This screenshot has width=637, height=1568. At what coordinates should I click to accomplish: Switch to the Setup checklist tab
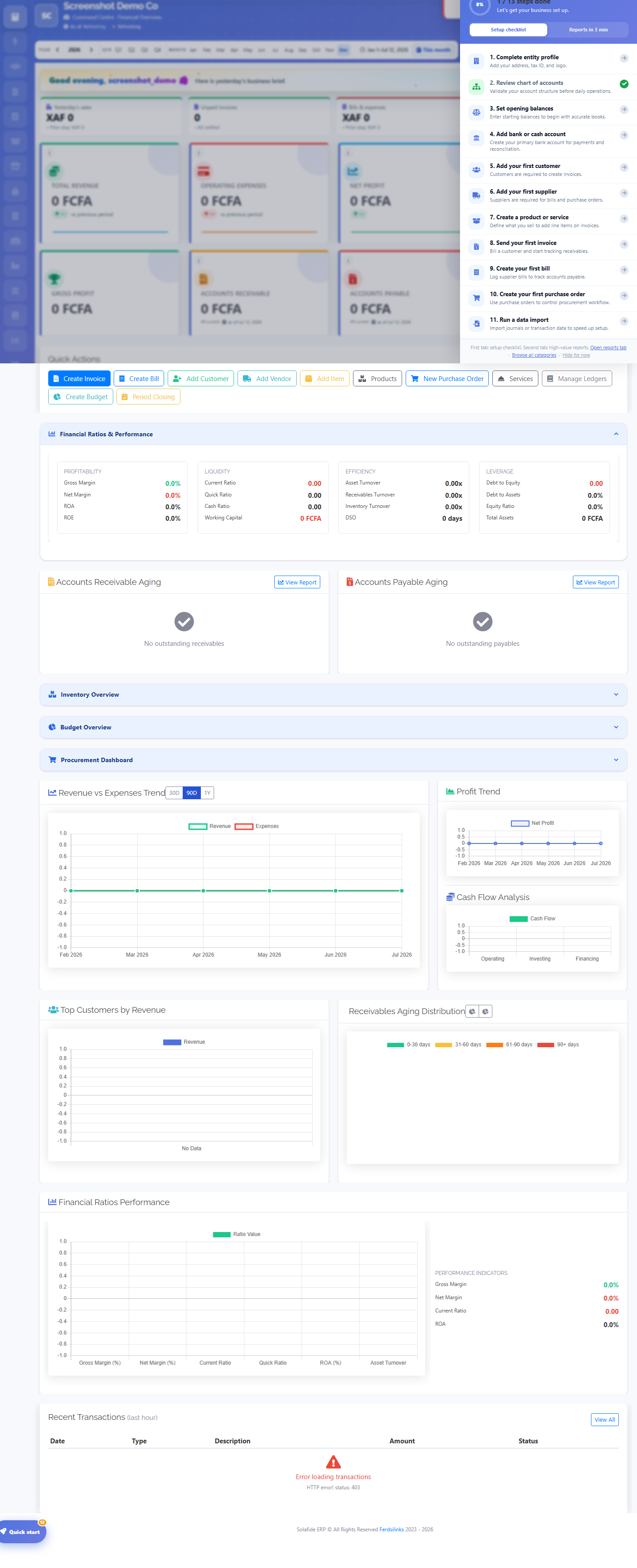pos(509,30)
